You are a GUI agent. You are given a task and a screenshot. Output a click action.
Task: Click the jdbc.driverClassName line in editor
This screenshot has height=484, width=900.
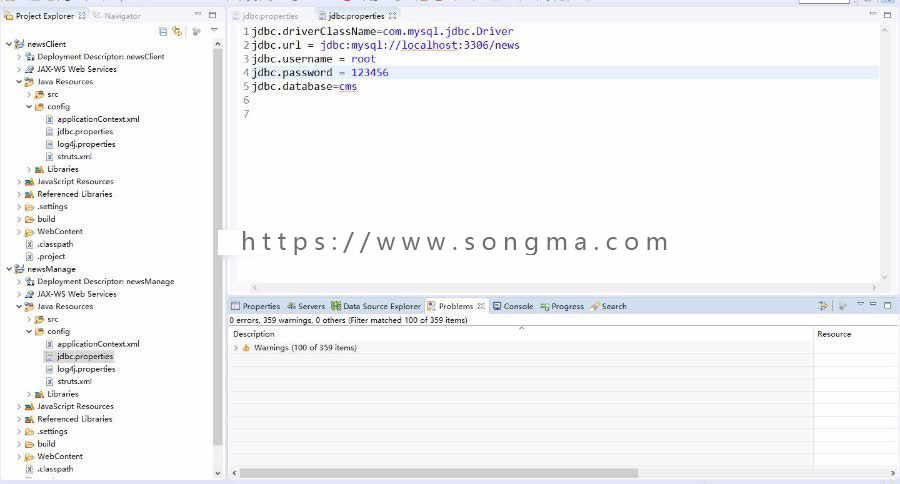point(382,32)
